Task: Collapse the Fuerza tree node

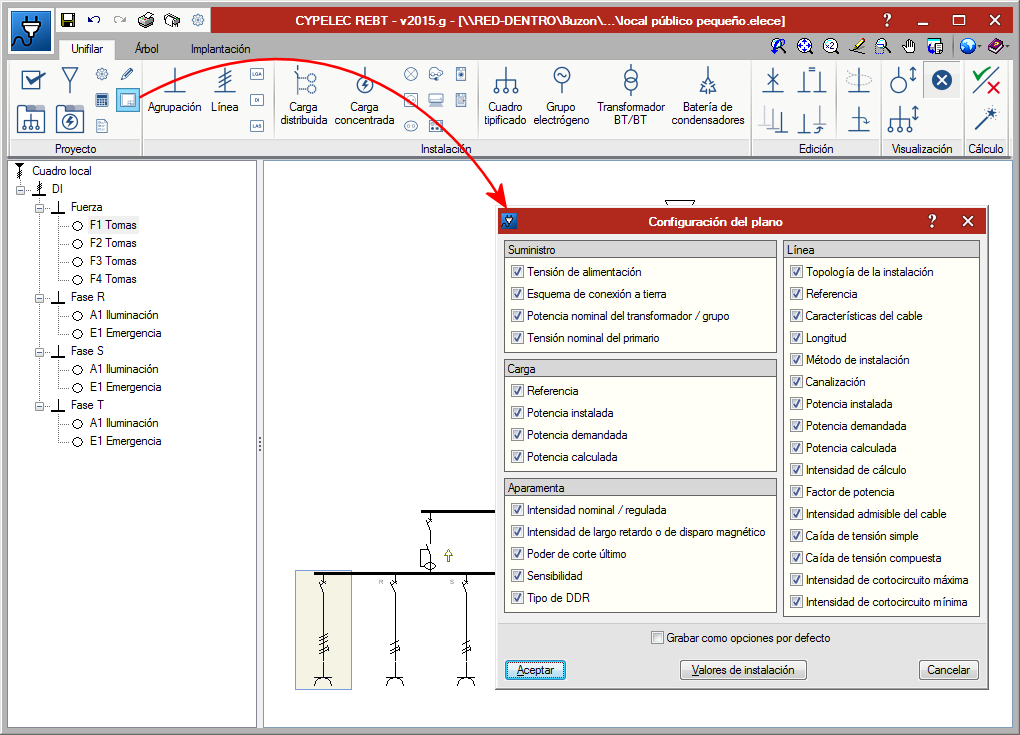Action: (39, 208)
